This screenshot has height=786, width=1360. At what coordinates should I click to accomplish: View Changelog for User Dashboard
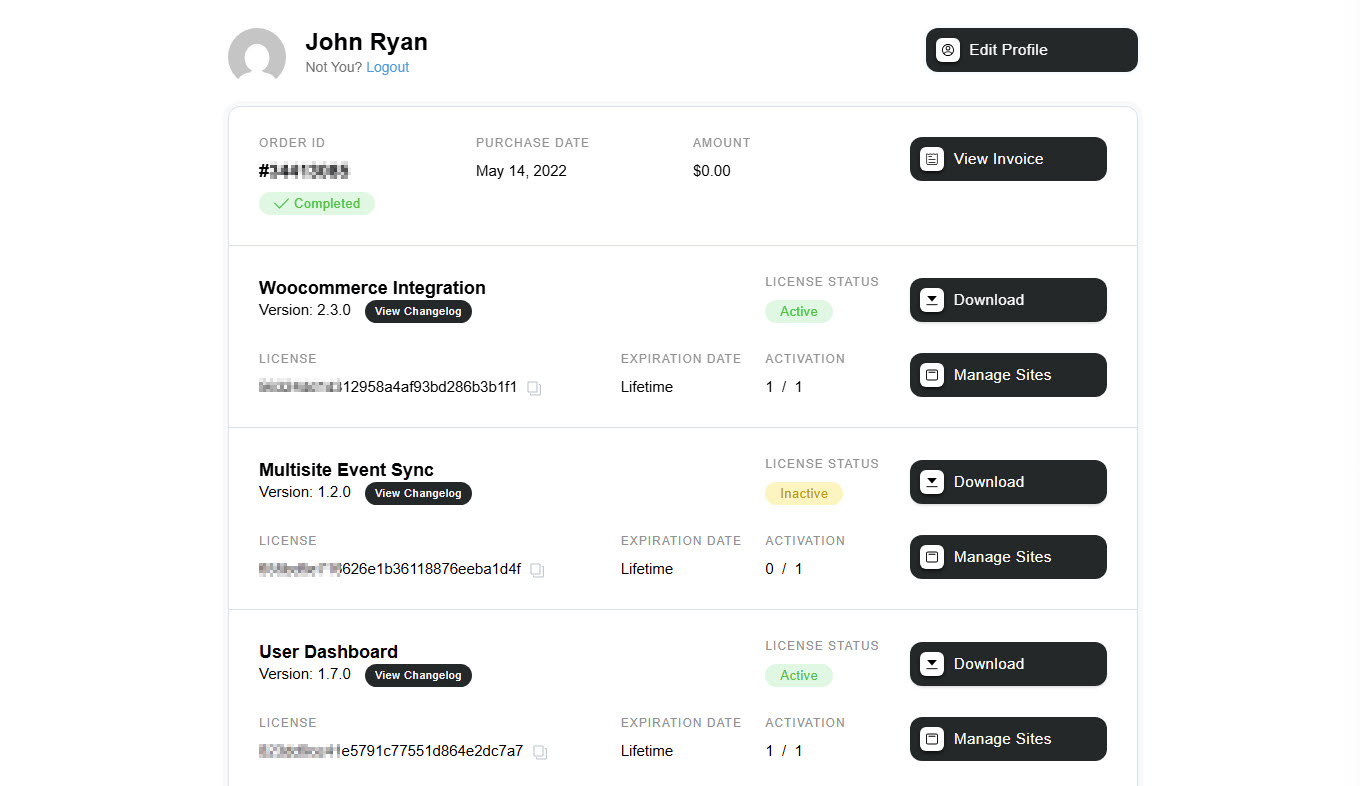click(418, 675)
